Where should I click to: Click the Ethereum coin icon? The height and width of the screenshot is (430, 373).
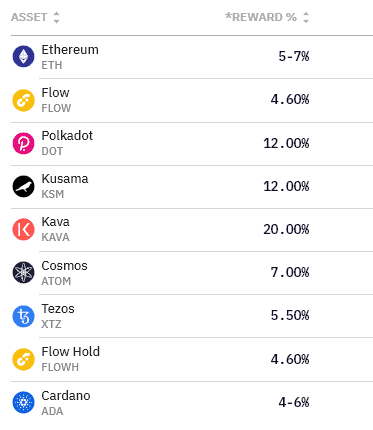click(x=23, y=56)
